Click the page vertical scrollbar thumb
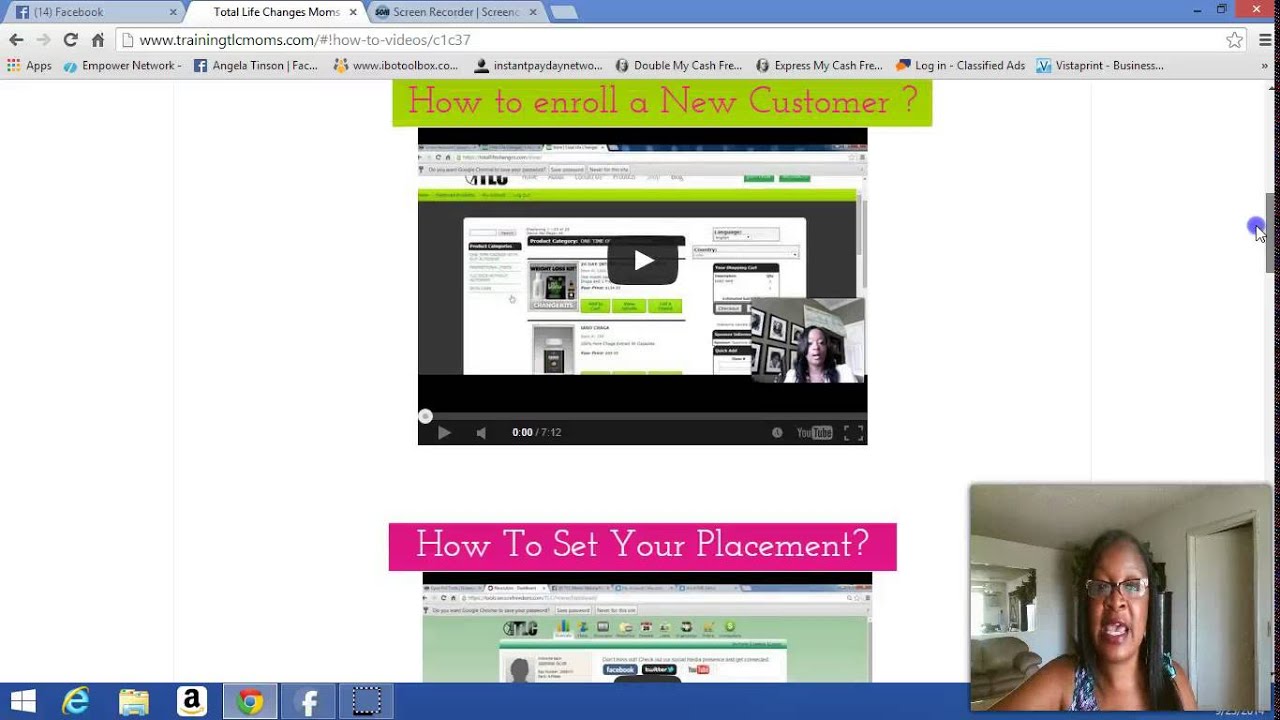1280x720 pixels. (1270, 232)
